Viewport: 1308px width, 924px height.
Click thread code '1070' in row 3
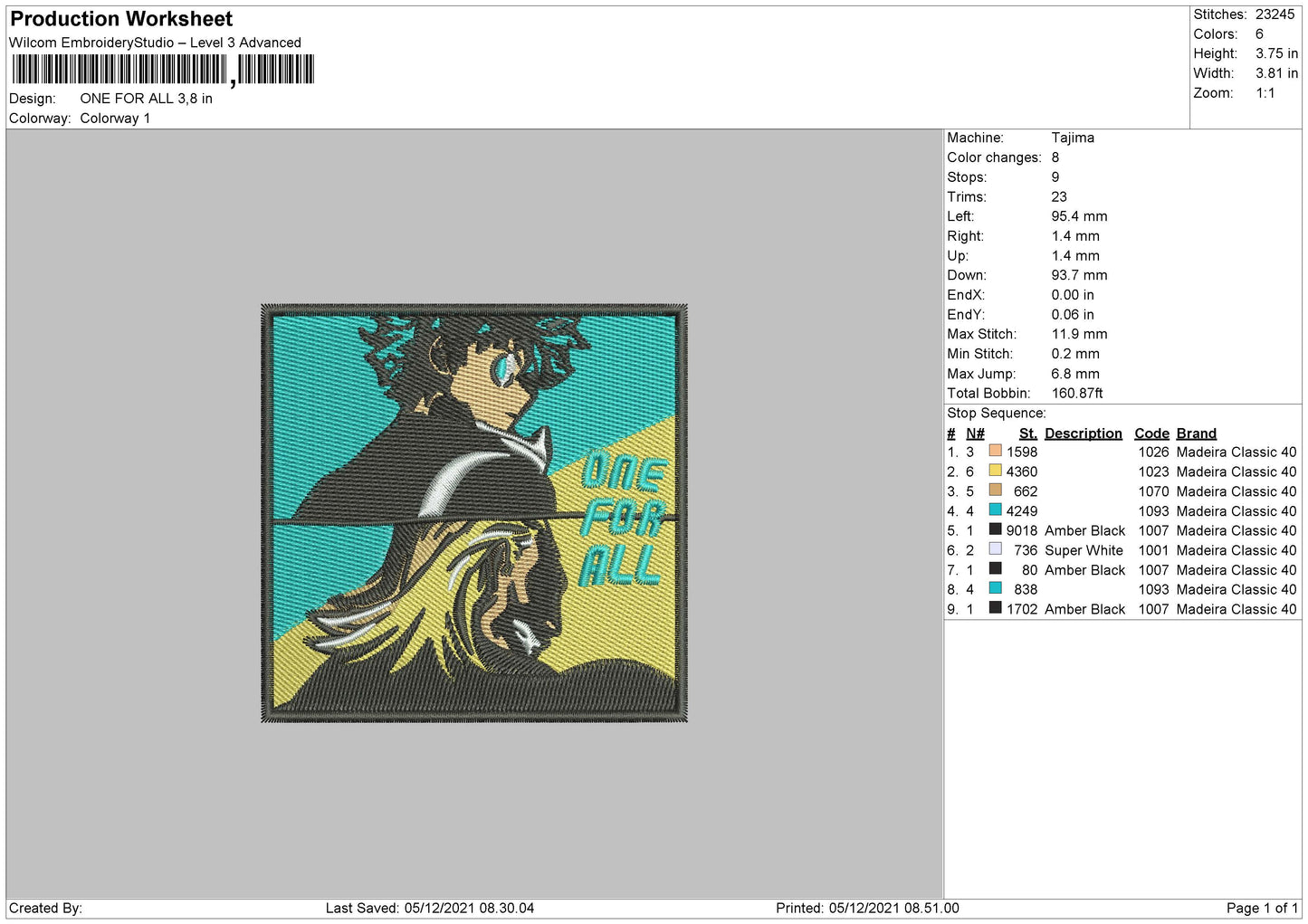click(1154, 491)
